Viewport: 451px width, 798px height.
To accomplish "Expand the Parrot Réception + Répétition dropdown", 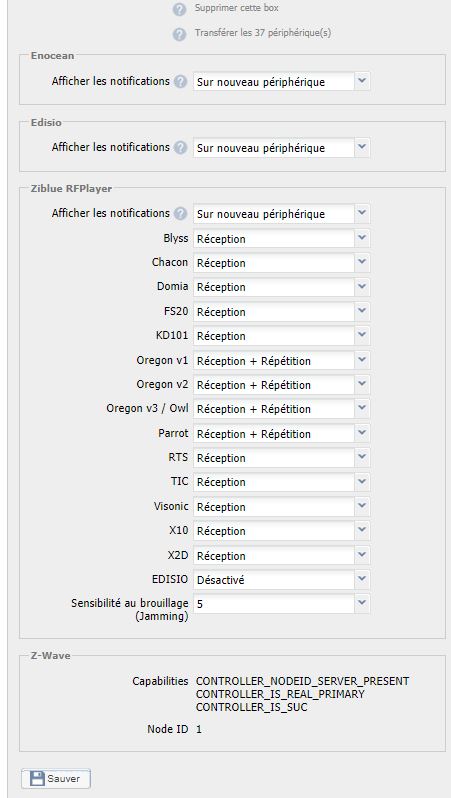I will pos(281,434).
